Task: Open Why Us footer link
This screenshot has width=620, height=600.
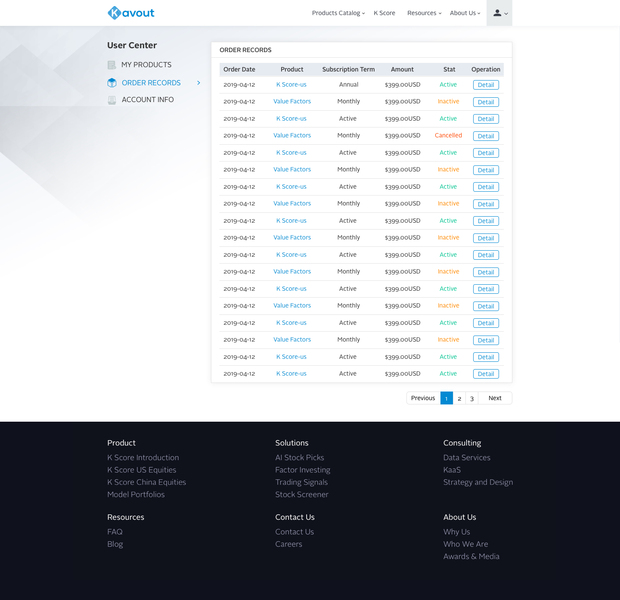Action: click(457, 532)
